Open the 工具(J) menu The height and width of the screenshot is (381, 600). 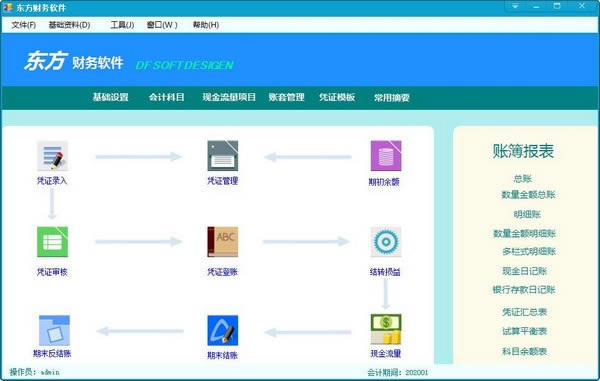point(122,25)
